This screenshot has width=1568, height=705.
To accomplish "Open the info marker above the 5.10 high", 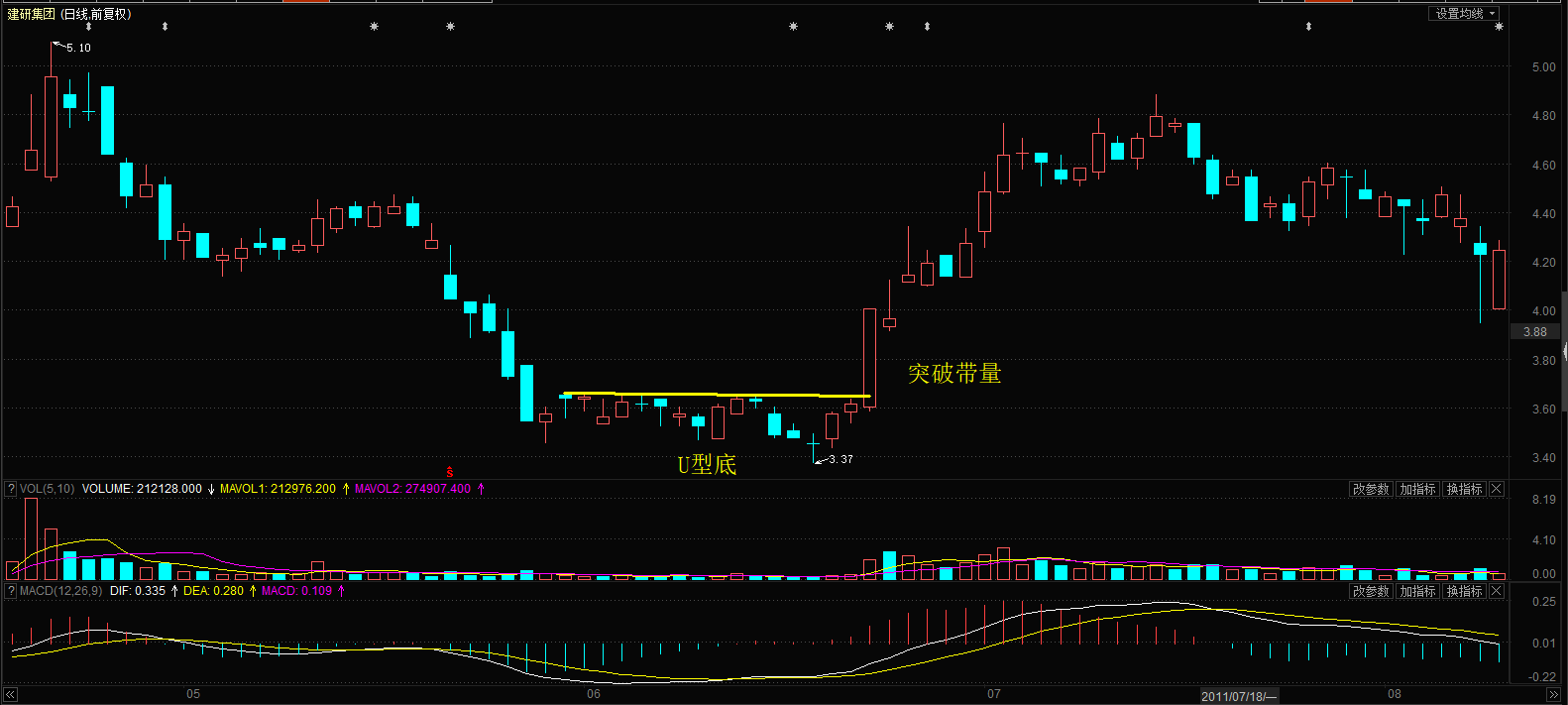I will pos(88,27).
